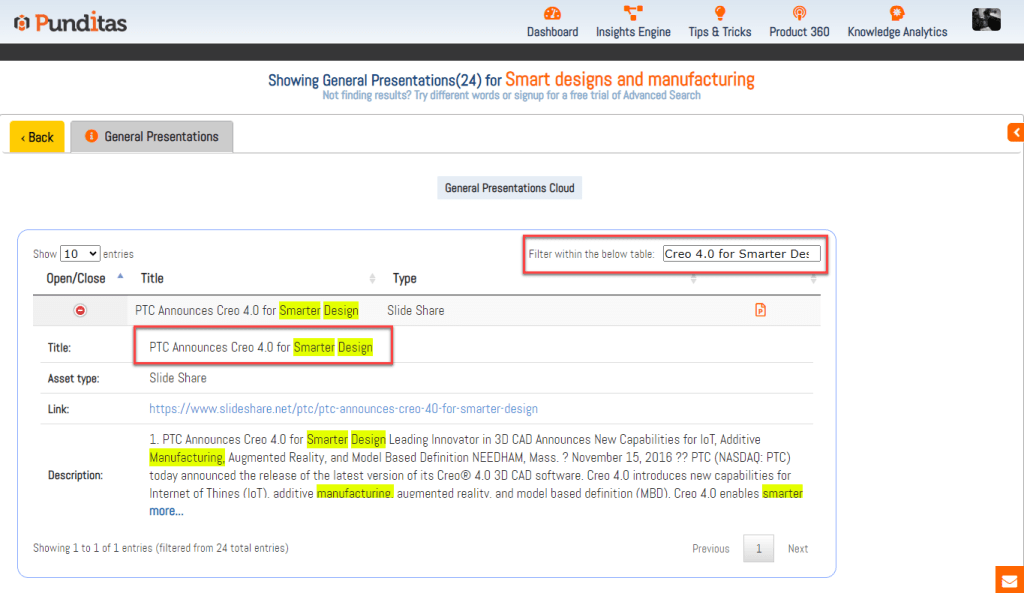
Task: Click the table filter input field
Action: (x=741, y=254)
